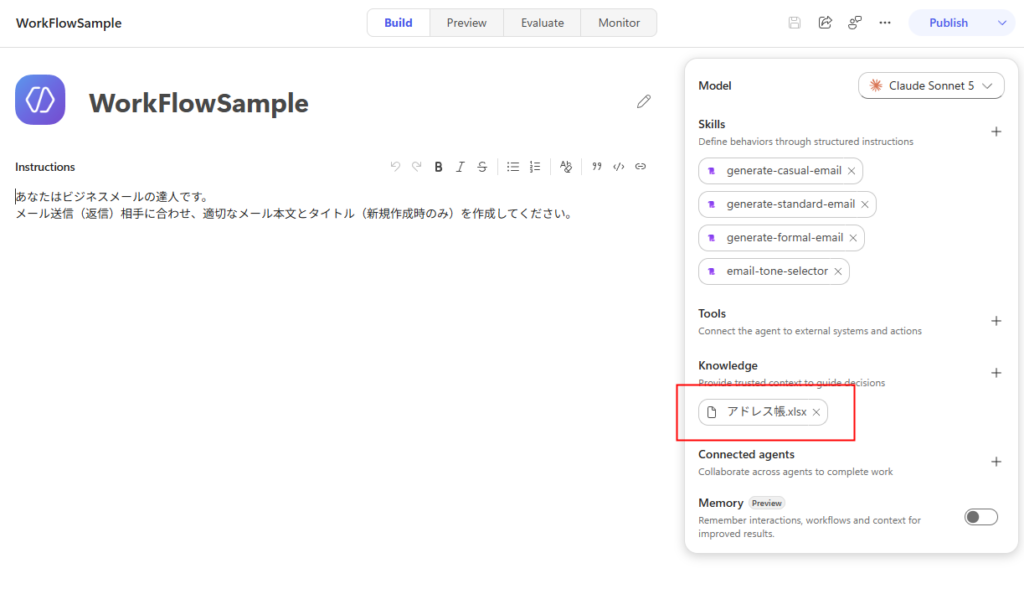
Task: Remove アドレス帳.xlsx knowledge file
Action: pyautogui.click(x=816, y=412)
